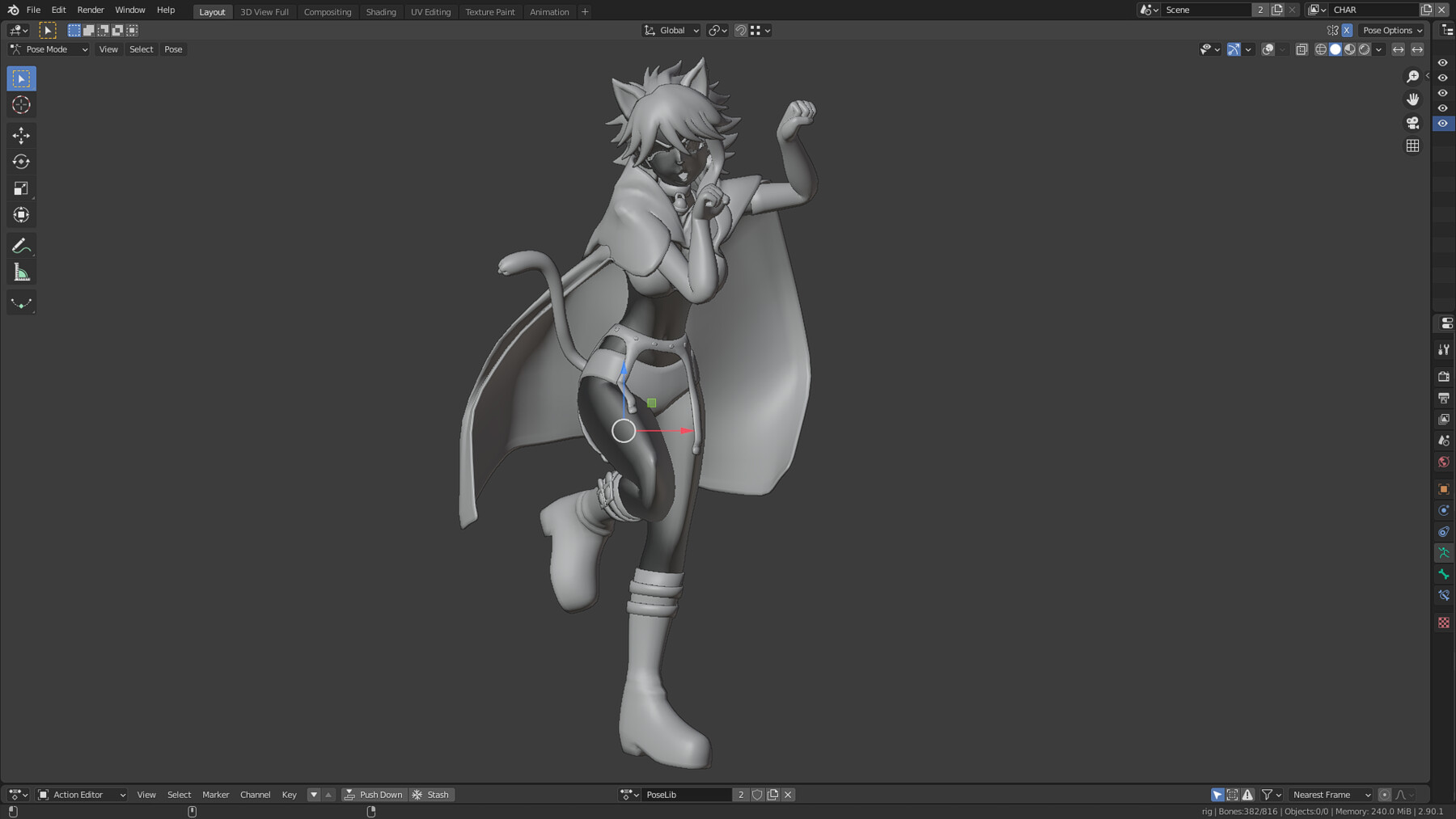Open the View Layer properties tab
The image size is (1456, 819).
pyautogui.click(x=1444, y=419)
